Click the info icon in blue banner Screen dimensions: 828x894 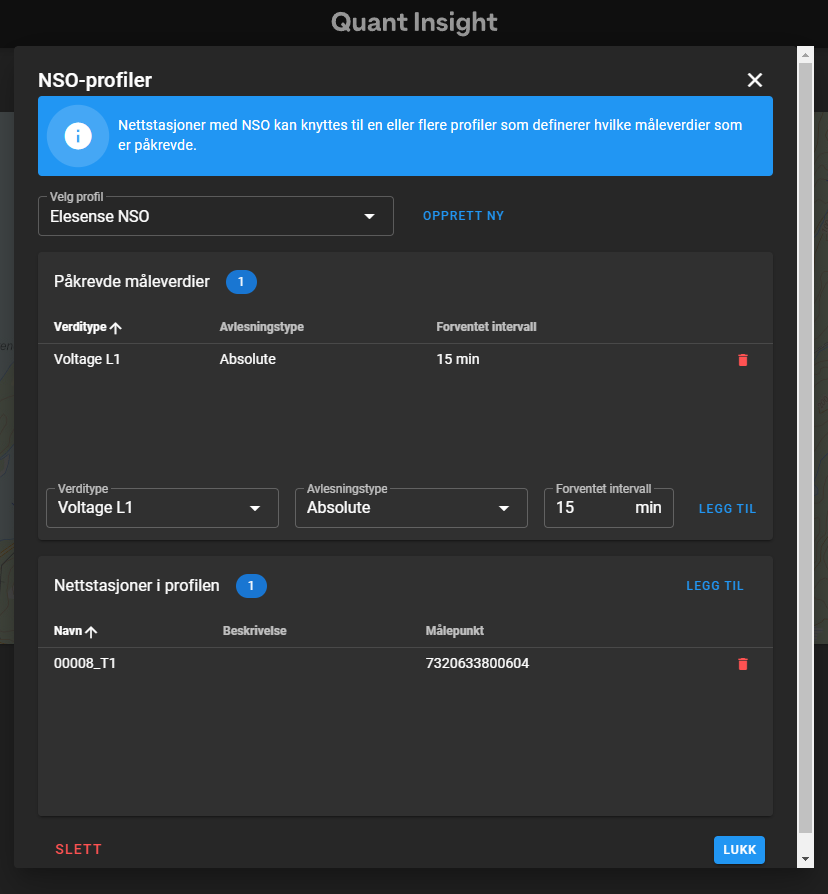77,136
